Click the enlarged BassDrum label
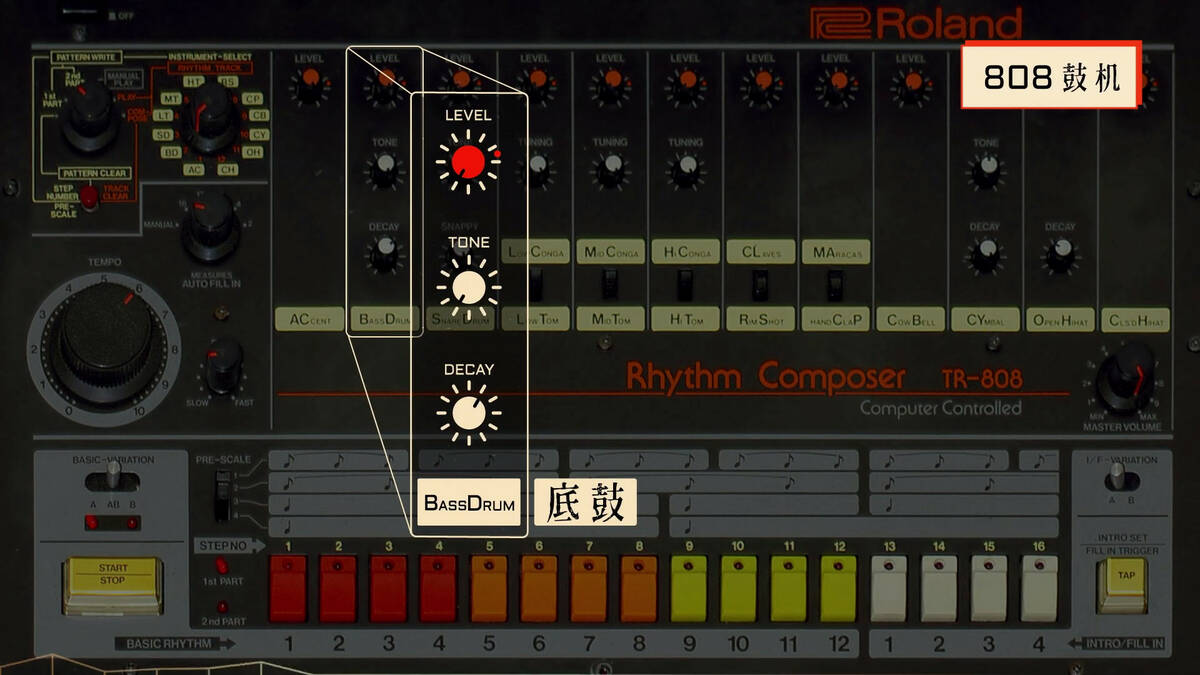This screenshot has width=1200, height=675. (x=469, y=503)
